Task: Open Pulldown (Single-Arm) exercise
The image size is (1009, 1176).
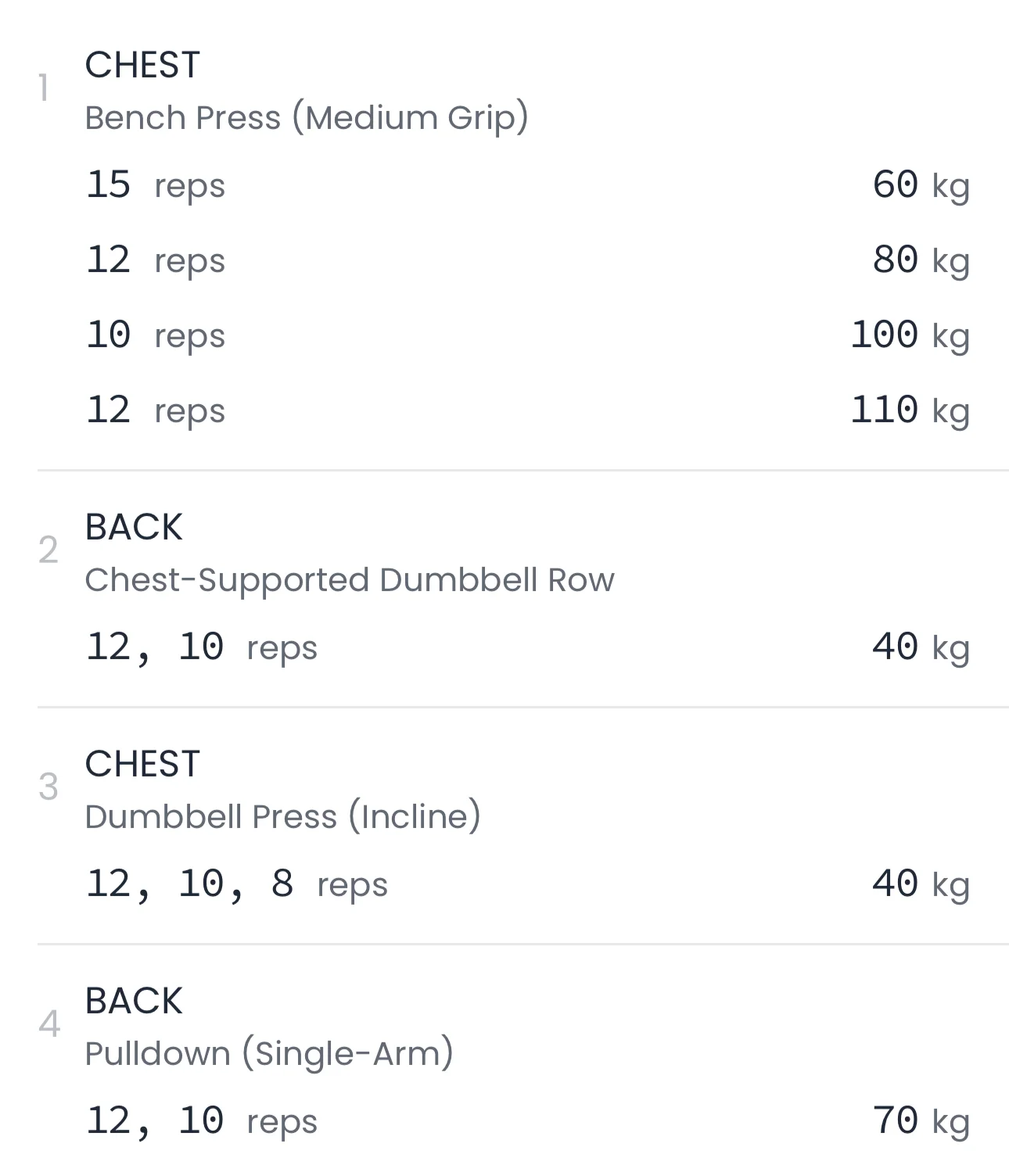Action: (268, 1054)
